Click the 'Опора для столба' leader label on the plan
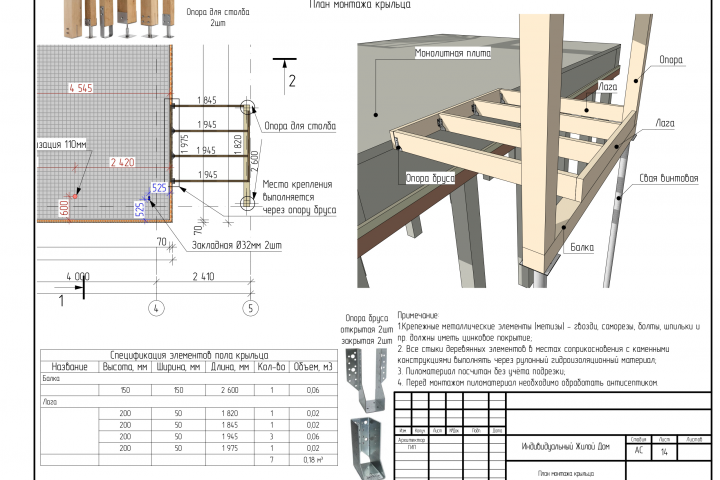720x480 pixels. point(300,126)
